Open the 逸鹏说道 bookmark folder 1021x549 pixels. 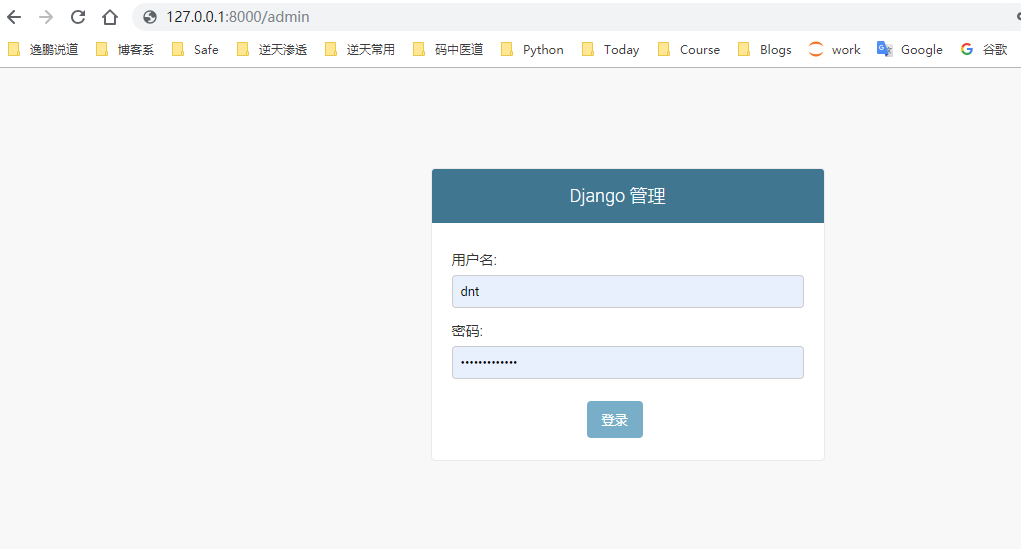43,49
